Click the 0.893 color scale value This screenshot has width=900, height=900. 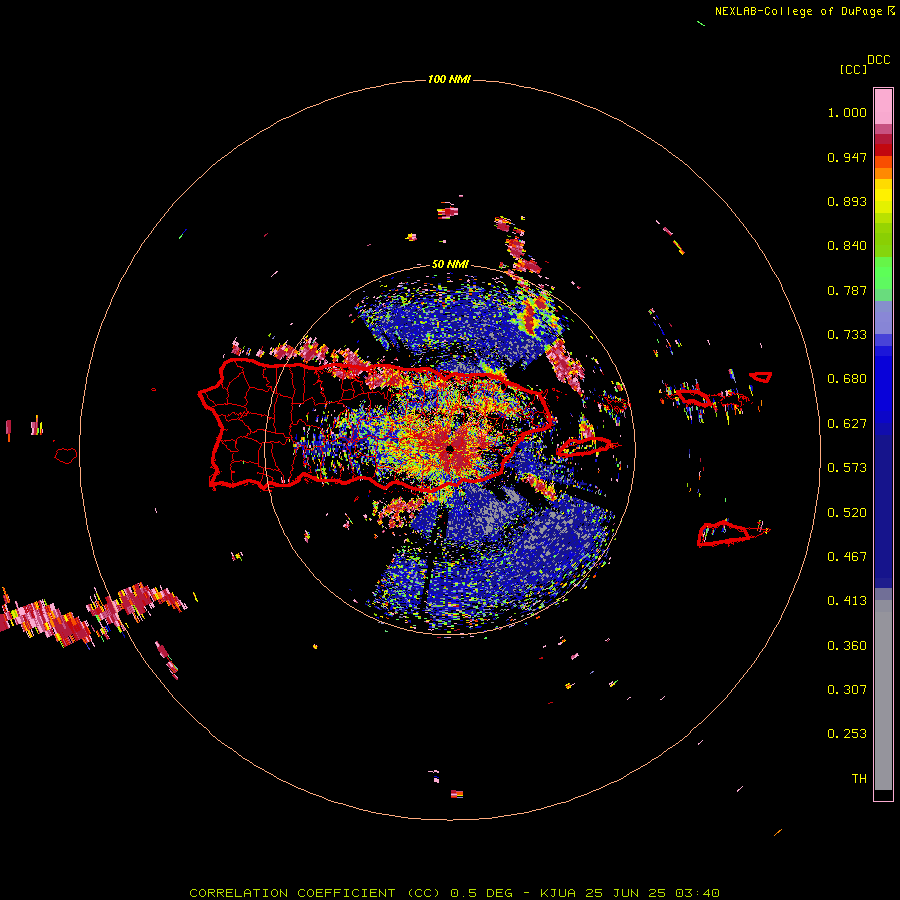pos(847,201)
